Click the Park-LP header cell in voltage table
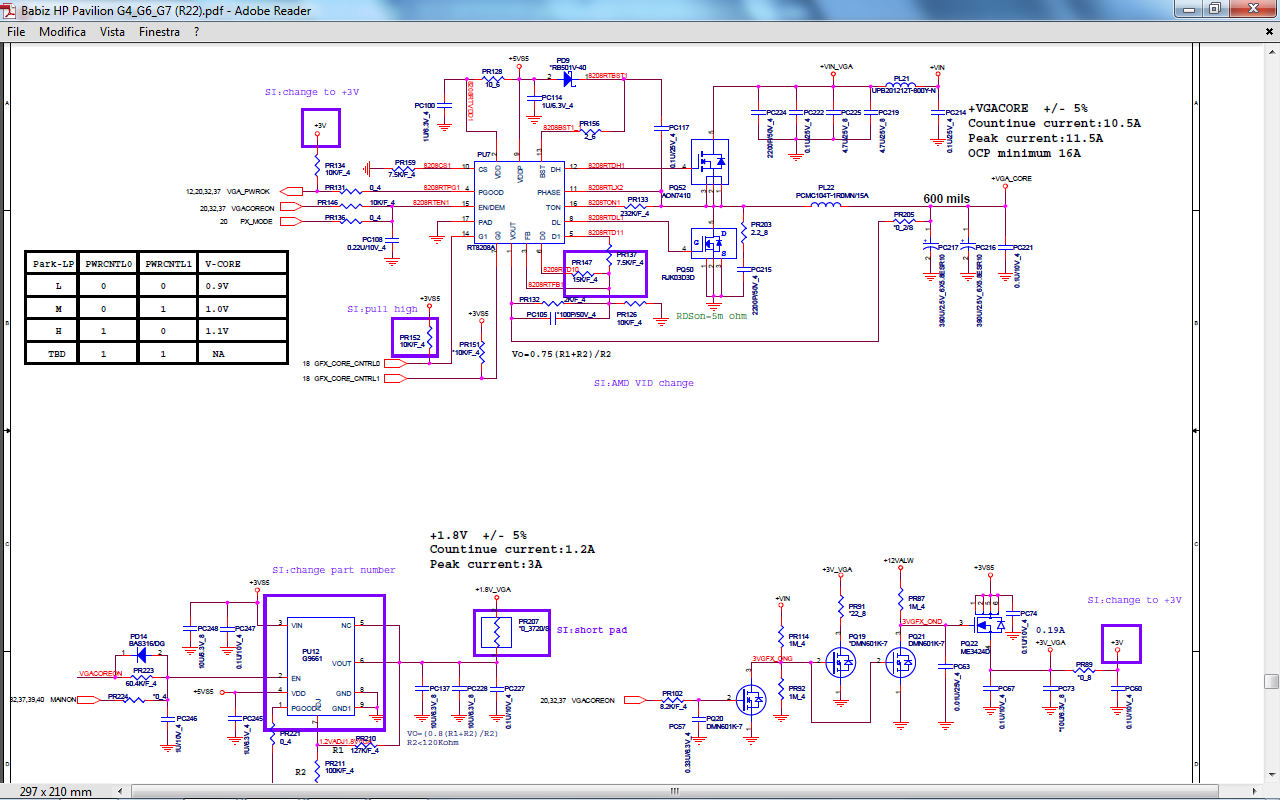 pos(53,264)
